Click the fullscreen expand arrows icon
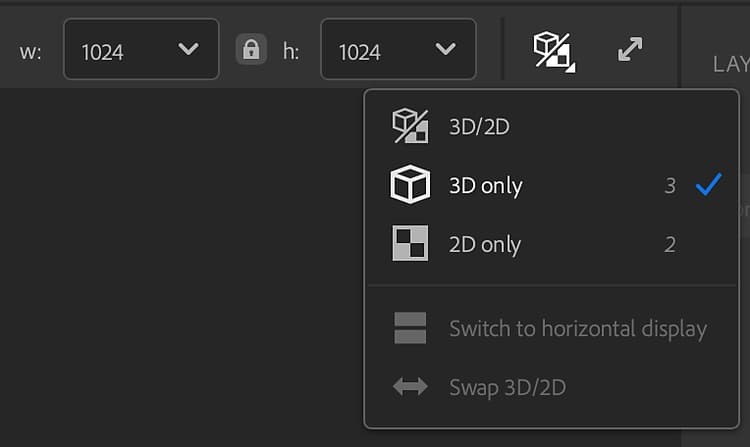750x447 pixels. click(630, 49)
